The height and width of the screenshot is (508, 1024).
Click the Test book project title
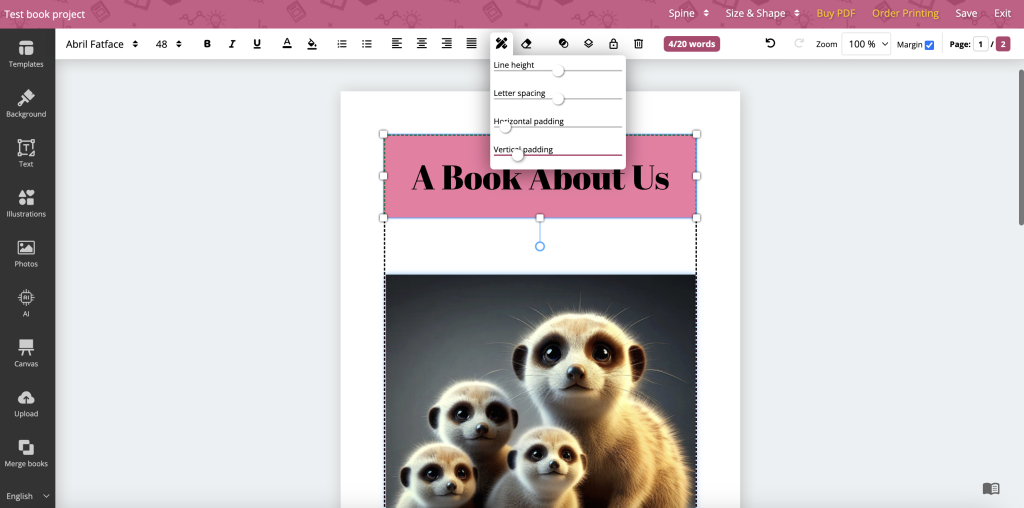(44, 14)
